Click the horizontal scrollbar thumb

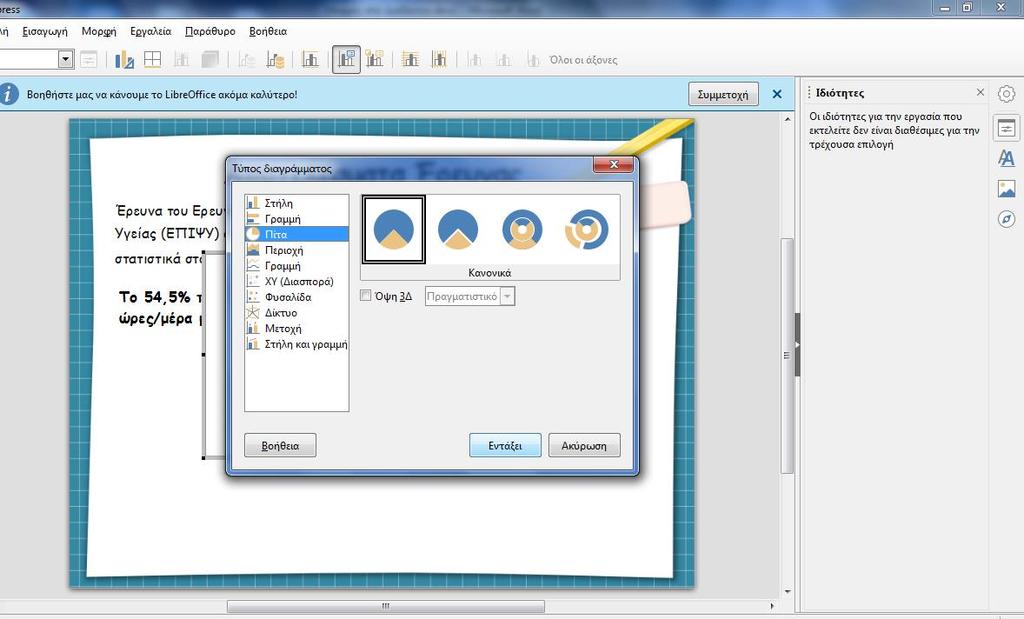(385, 607)
